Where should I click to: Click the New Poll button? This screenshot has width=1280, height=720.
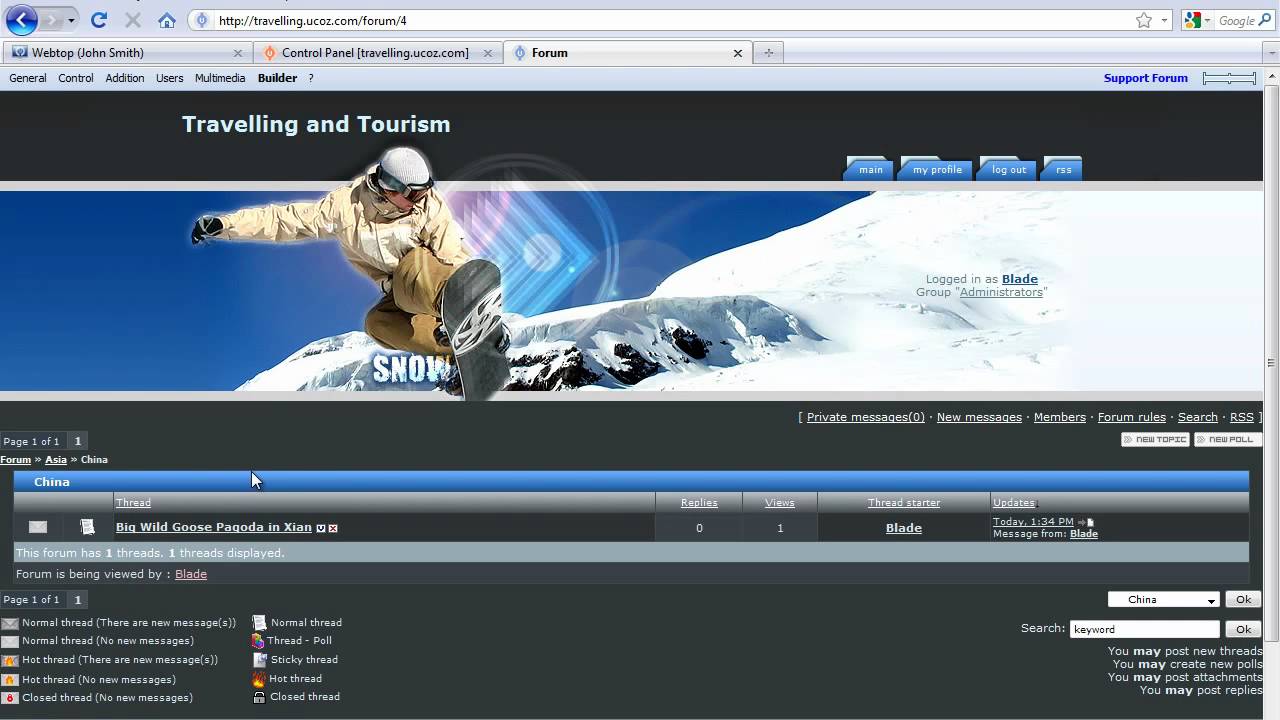pyautogui.click(x=1227, y=440)
